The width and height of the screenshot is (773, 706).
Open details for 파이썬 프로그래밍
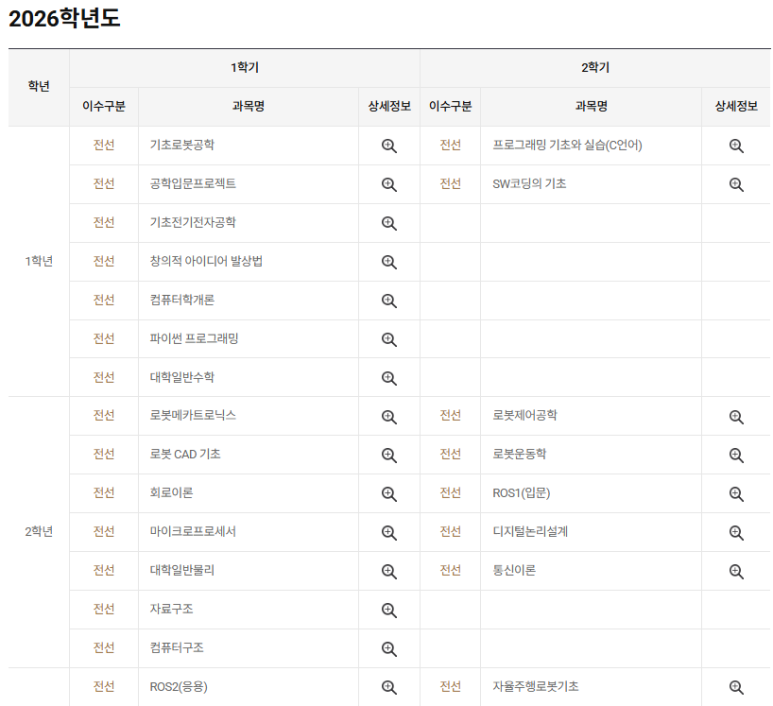[x=389, y=339]
